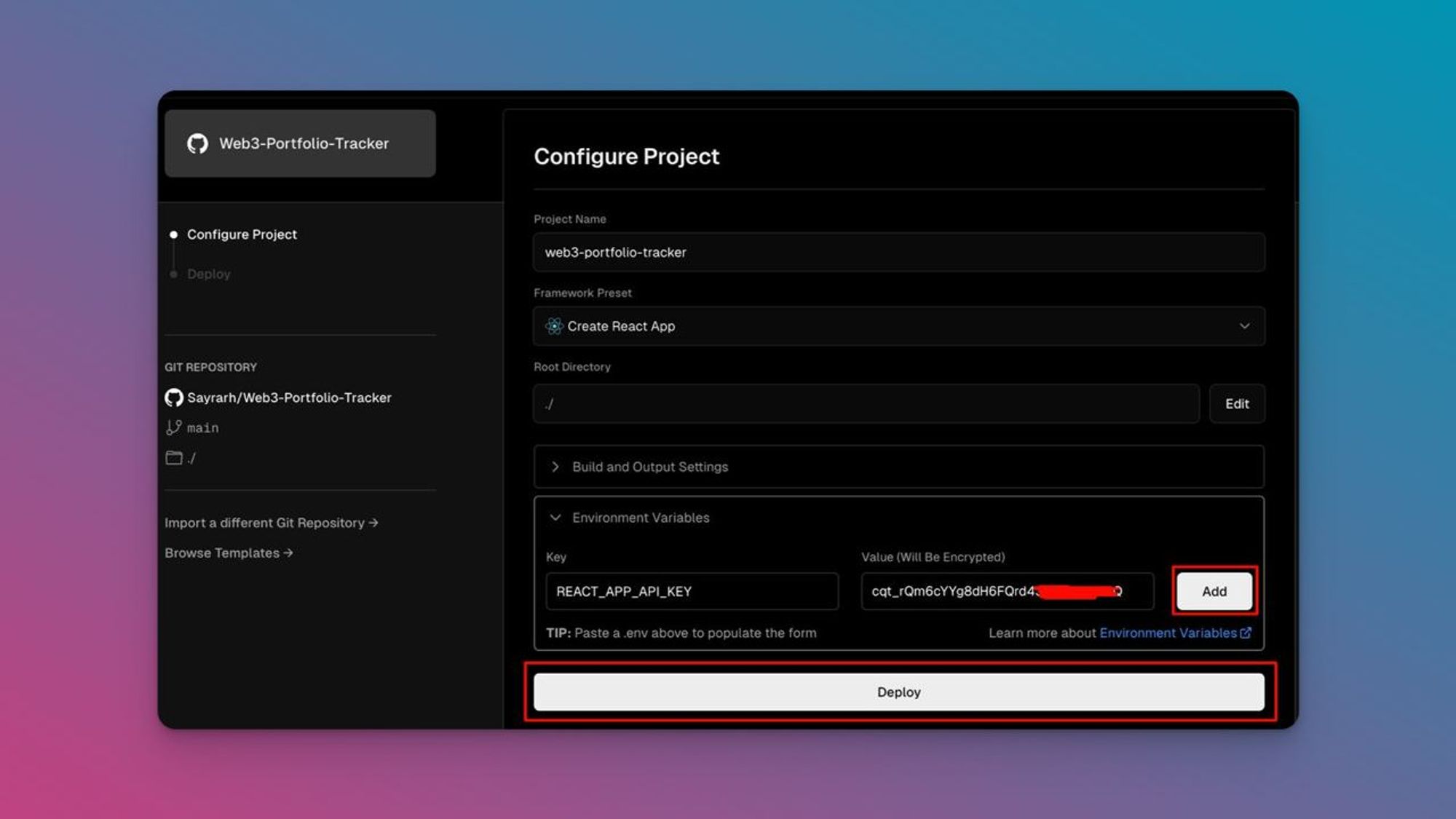Click the main branch label
Image resolution: width=1456 pixels, height=819 pixels.
coord(202,428)
